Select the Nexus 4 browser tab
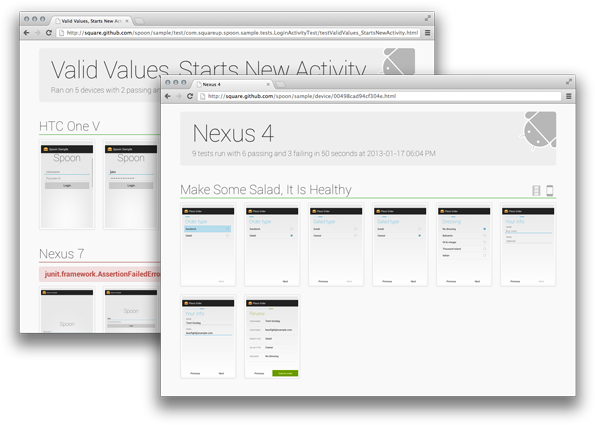 pyautogui.click(x=231, y=84)
